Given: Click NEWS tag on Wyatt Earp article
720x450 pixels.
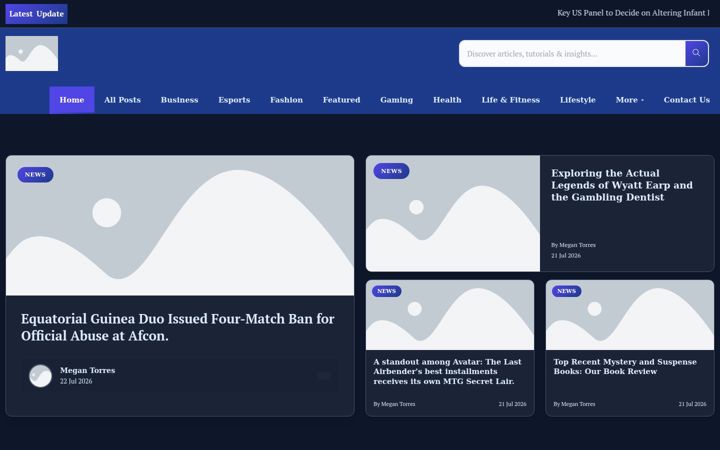Looking at the screenshot, I should (x=391, y=171).
